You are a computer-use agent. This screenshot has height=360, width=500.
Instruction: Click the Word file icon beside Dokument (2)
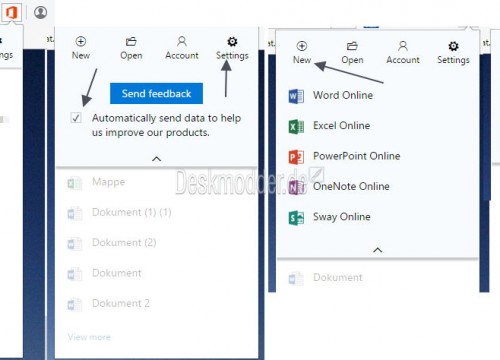coord(75,244)
